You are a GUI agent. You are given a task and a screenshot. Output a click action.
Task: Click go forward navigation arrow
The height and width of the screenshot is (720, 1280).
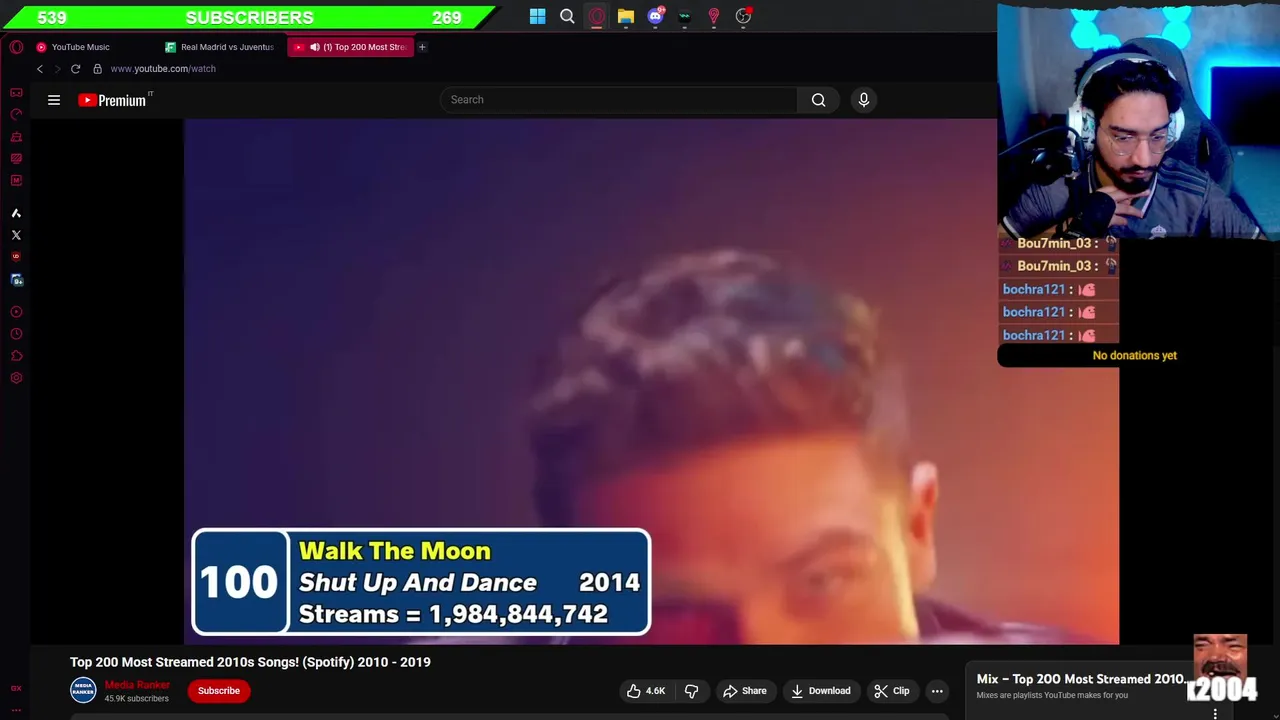57,69
